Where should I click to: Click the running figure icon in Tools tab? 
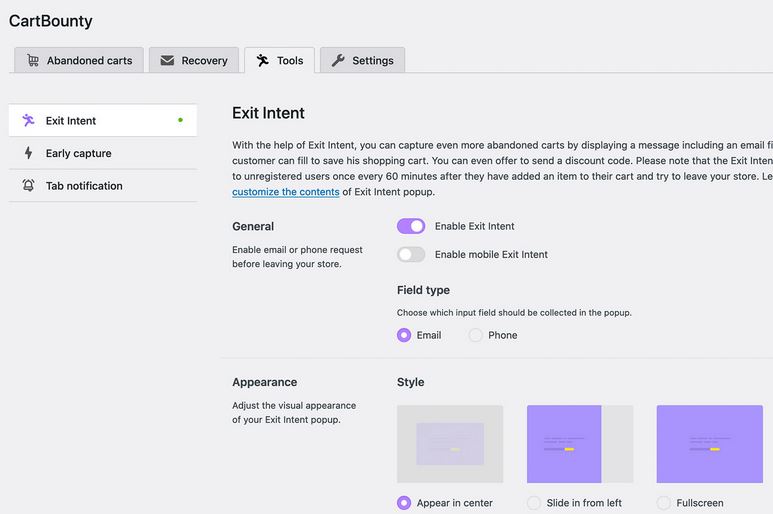(262, 60)
